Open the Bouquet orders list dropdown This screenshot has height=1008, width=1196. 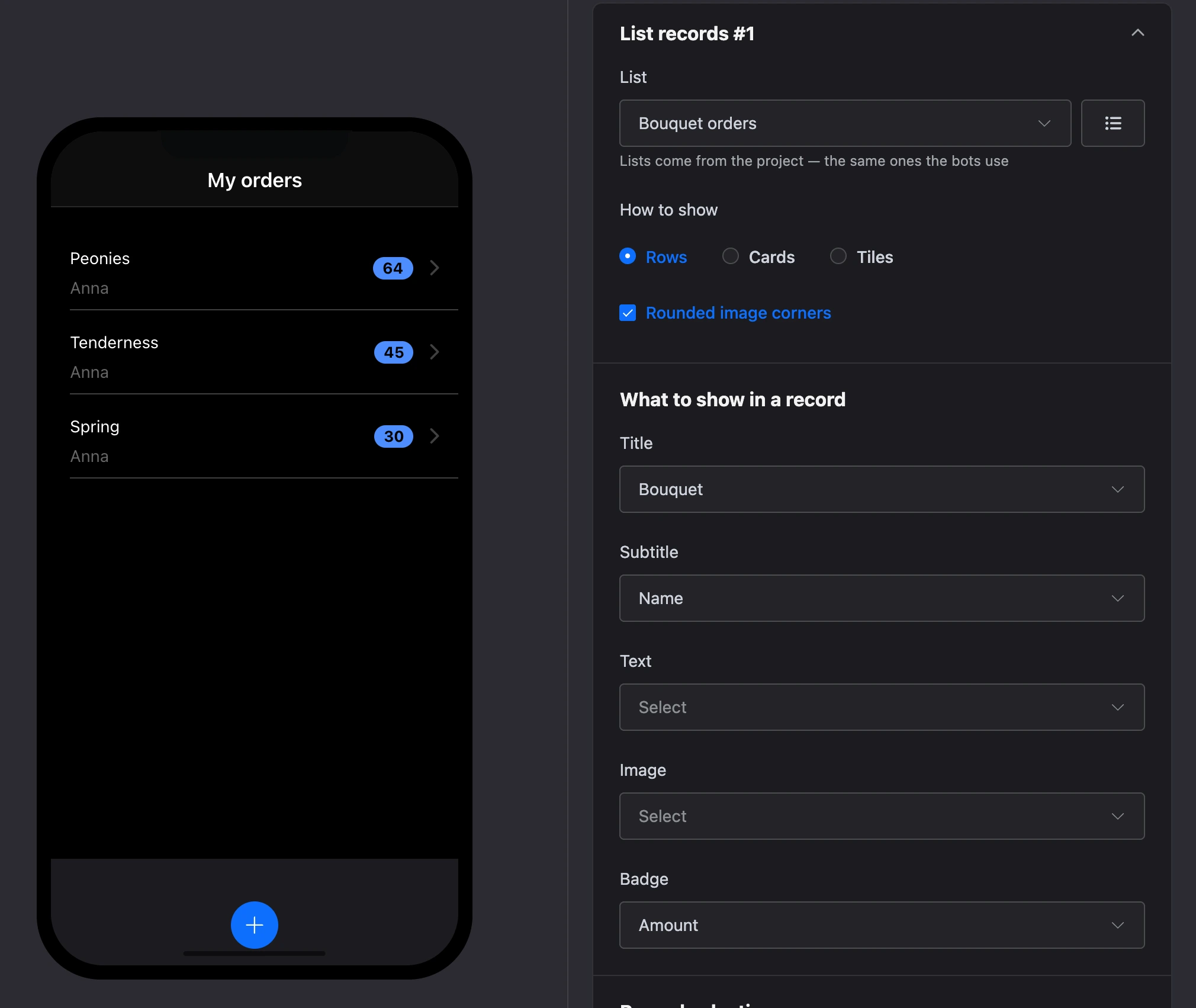point(845,123)
